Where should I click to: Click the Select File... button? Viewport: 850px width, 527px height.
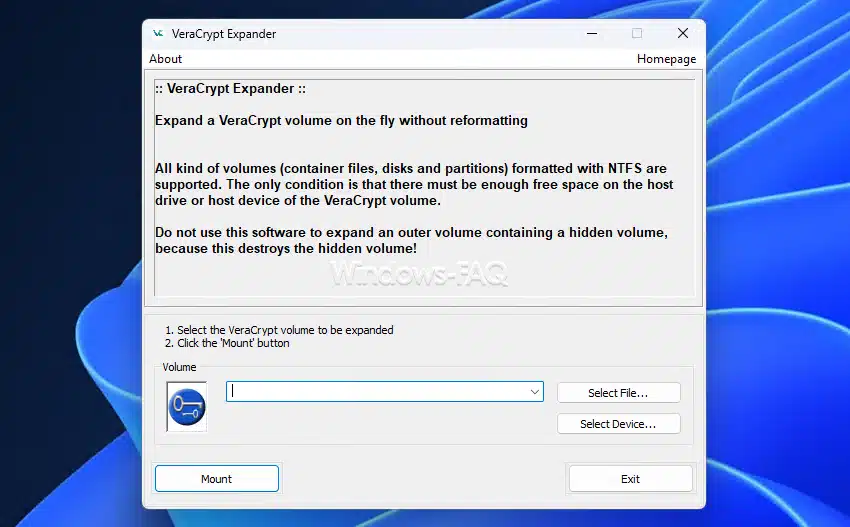point(619,393)
